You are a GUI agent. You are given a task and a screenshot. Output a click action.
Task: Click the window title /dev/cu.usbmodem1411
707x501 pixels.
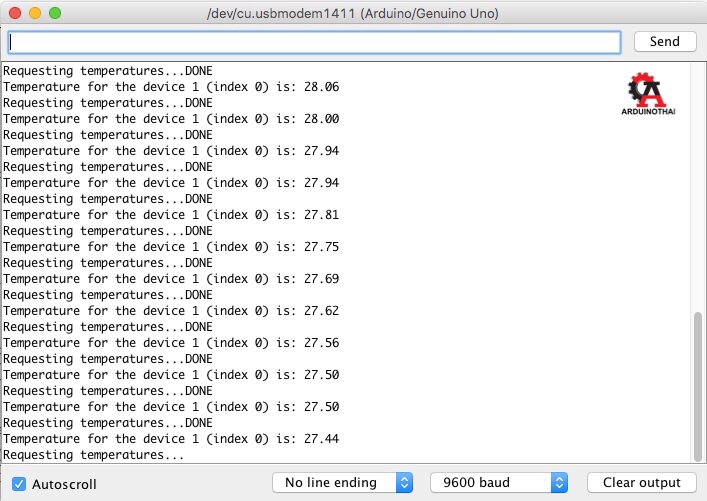click(352, 14)
